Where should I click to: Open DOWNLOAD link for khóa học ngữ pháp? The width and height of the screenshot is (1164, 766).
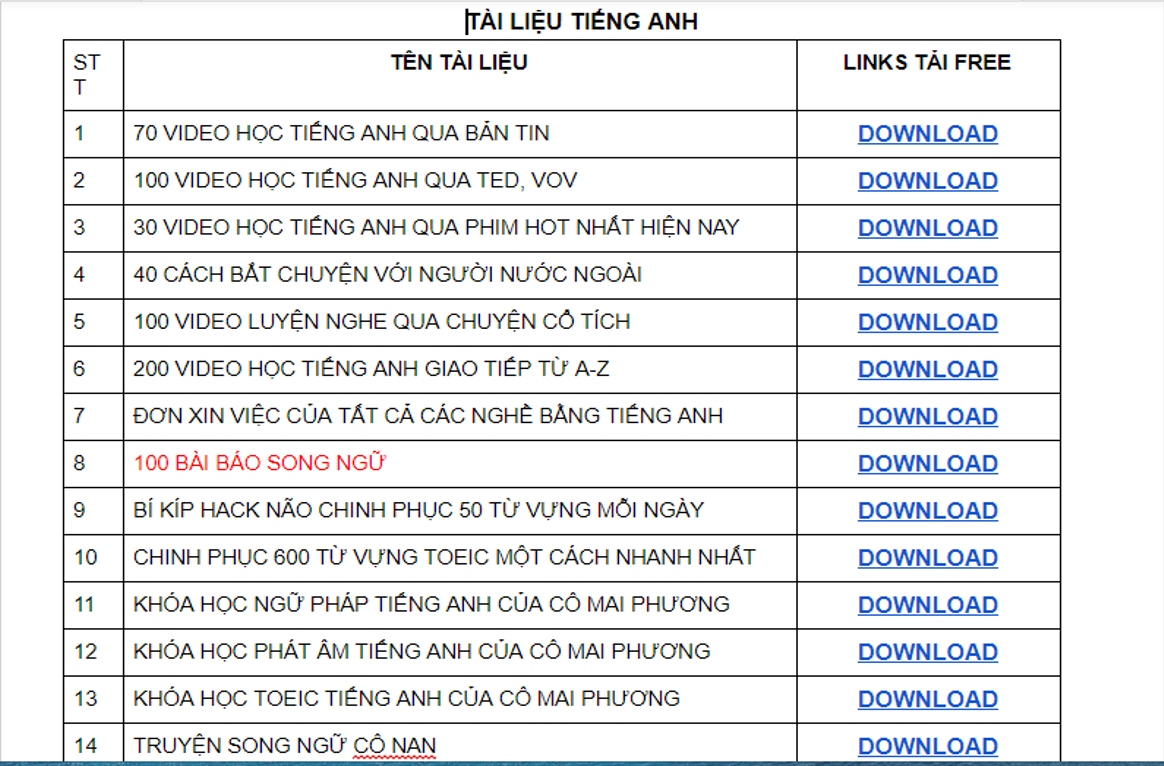pos(927,605)
